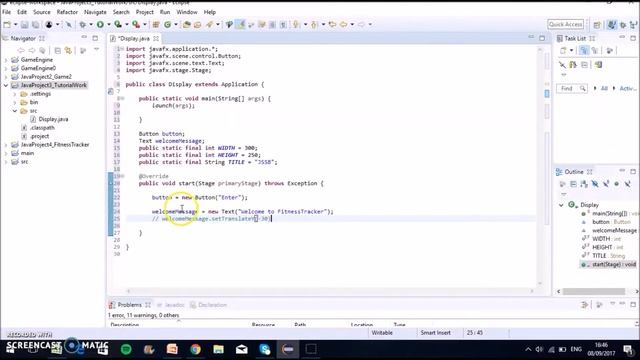The width and height of the screenshot is (640, 360).
Task: Expand the GameEngine project node
Action: coord(6,60)
